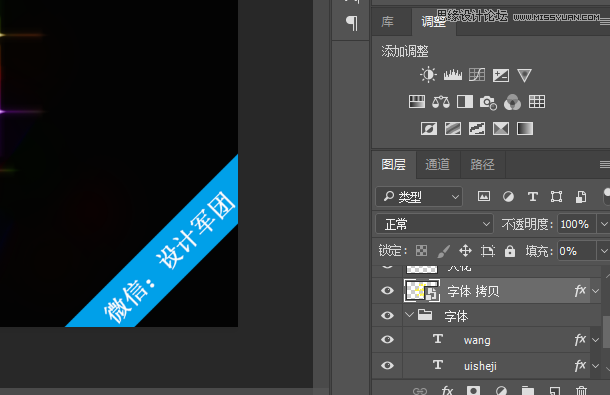Add Threshold adjustment
This screenshot has width=610, height=395.
click(477, 128)
